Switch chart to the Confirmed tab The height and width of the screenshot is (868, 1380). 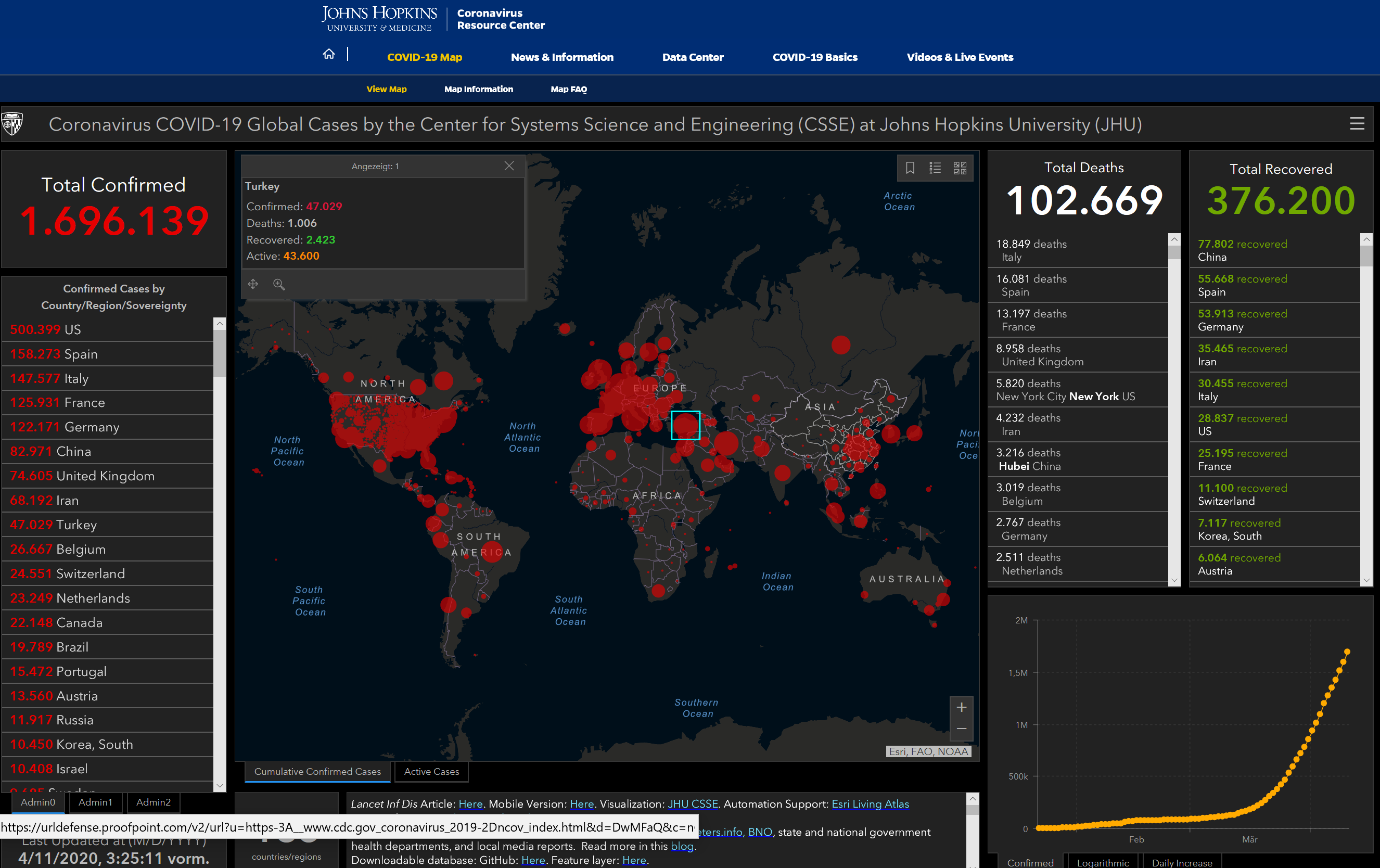[x=1030, y=862]
